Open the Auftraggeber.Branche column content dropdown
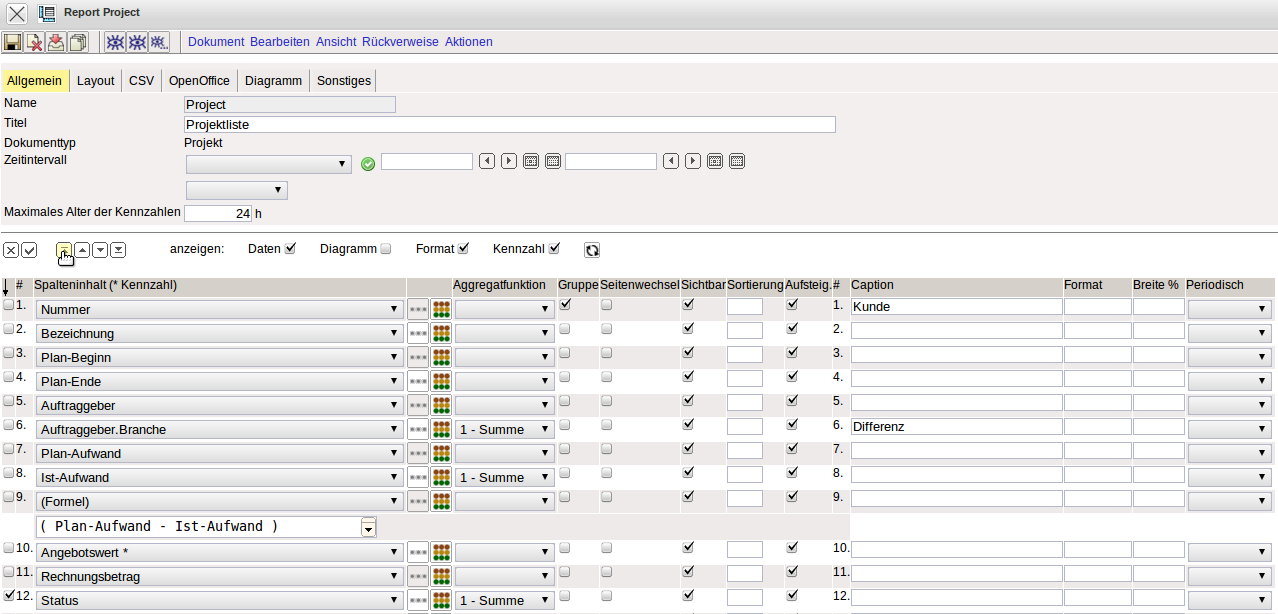Image resolution: width=1278 pixels, height=614 pixels. pos(220,430)
